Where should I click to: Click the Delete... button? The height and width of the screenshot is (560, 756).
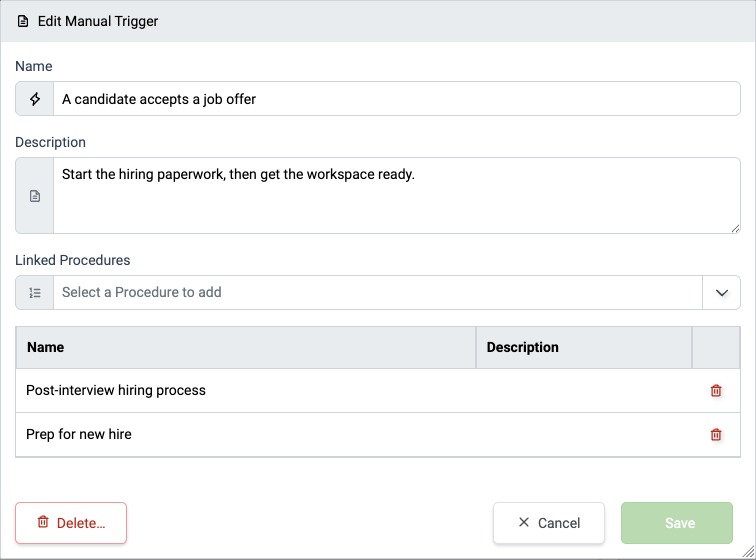click(x=71, y=523)
